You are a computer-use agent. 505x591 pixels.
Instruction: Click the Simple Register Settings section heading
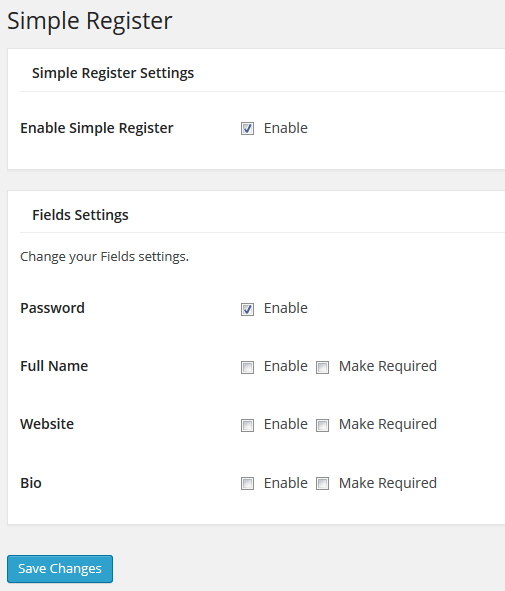113,73
